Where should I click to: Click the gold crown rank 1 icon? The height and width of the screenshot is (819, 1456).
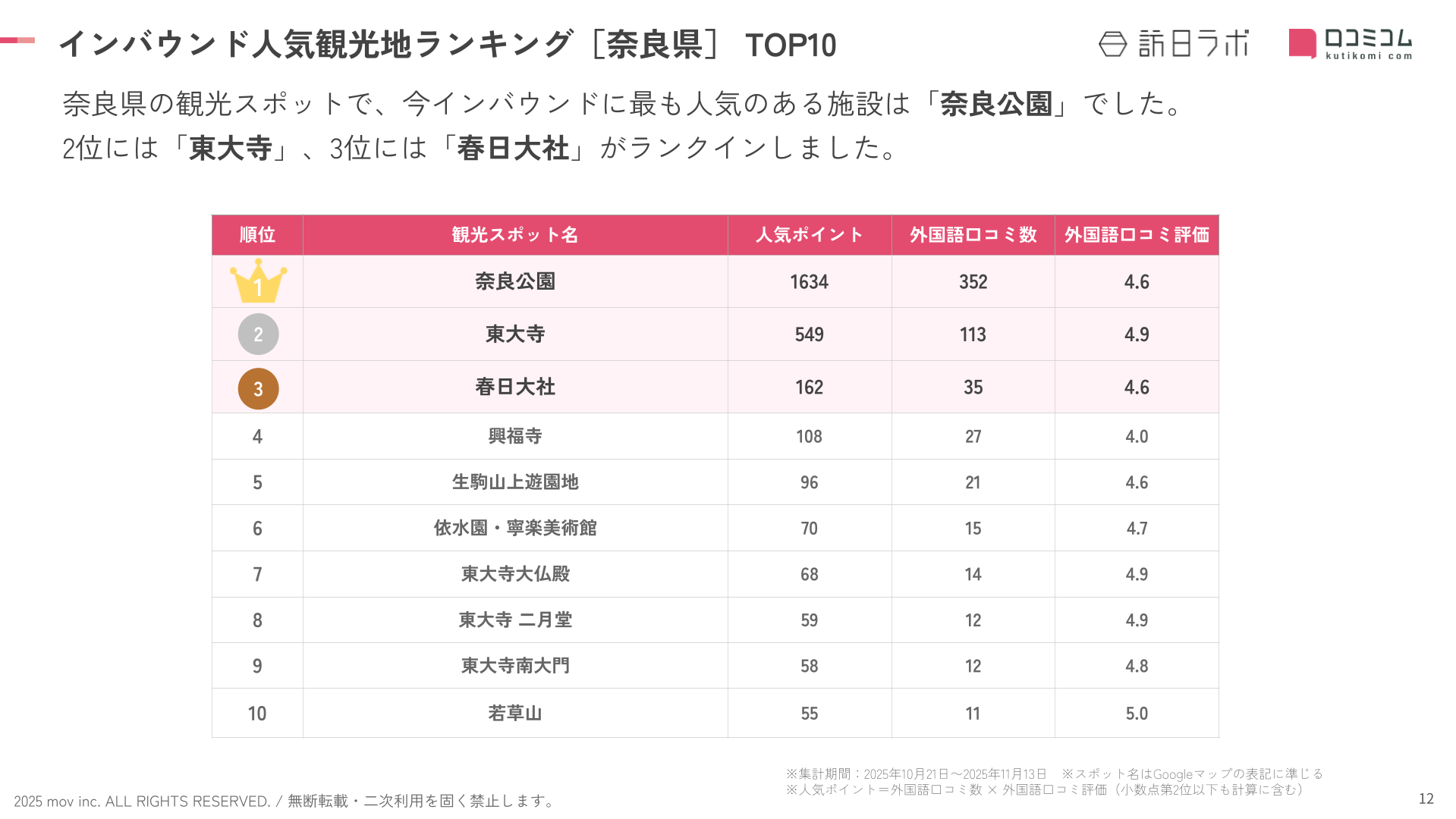pos(258,281)
